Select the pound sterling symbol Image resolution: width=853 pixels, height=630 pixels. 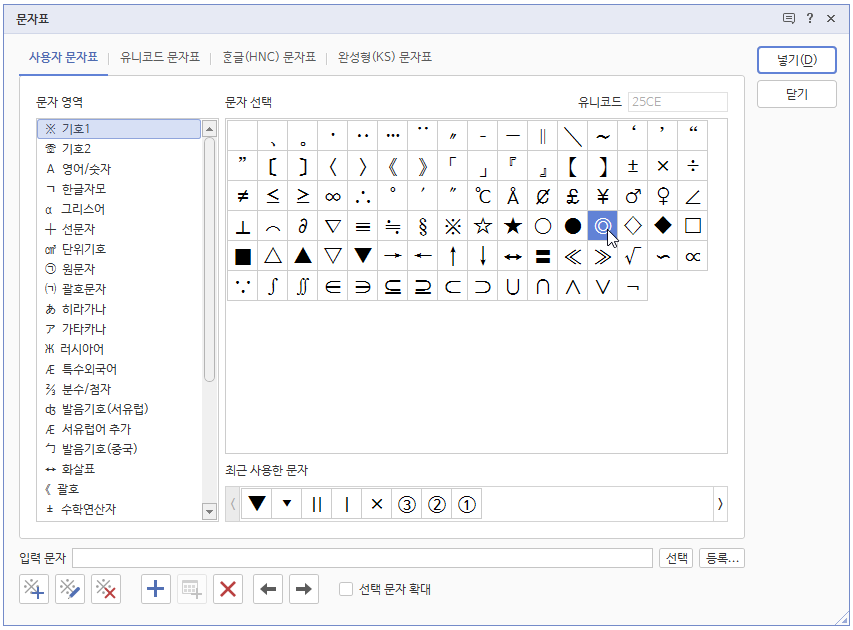point(572,196)
